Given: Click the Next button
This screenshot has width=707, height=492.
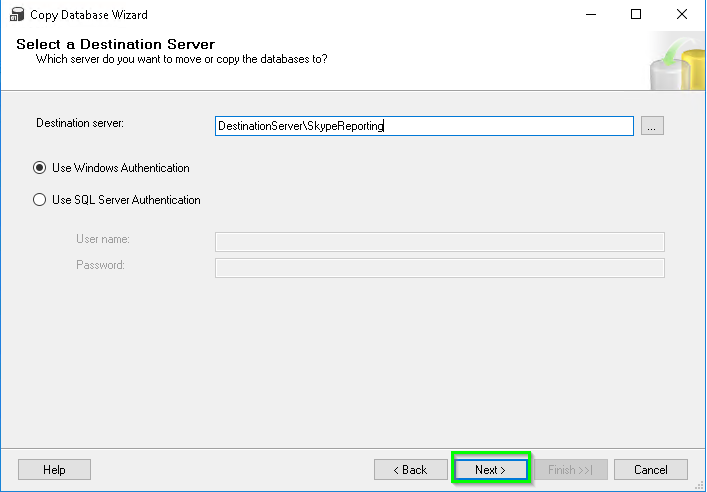Looking at the screenshot, I should click(x=491, y=469).
